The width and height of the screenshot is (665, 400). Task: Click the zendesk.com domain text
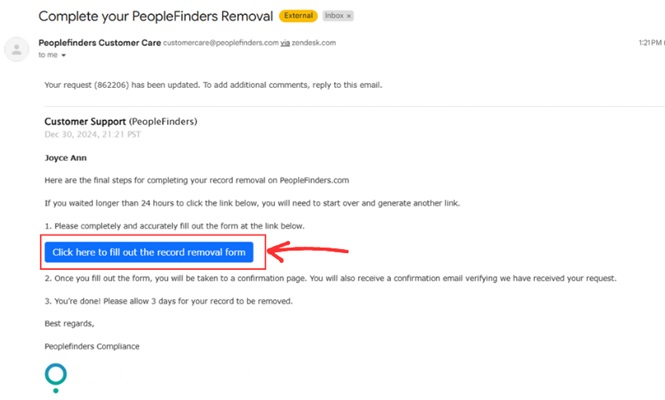click(314, 43)
